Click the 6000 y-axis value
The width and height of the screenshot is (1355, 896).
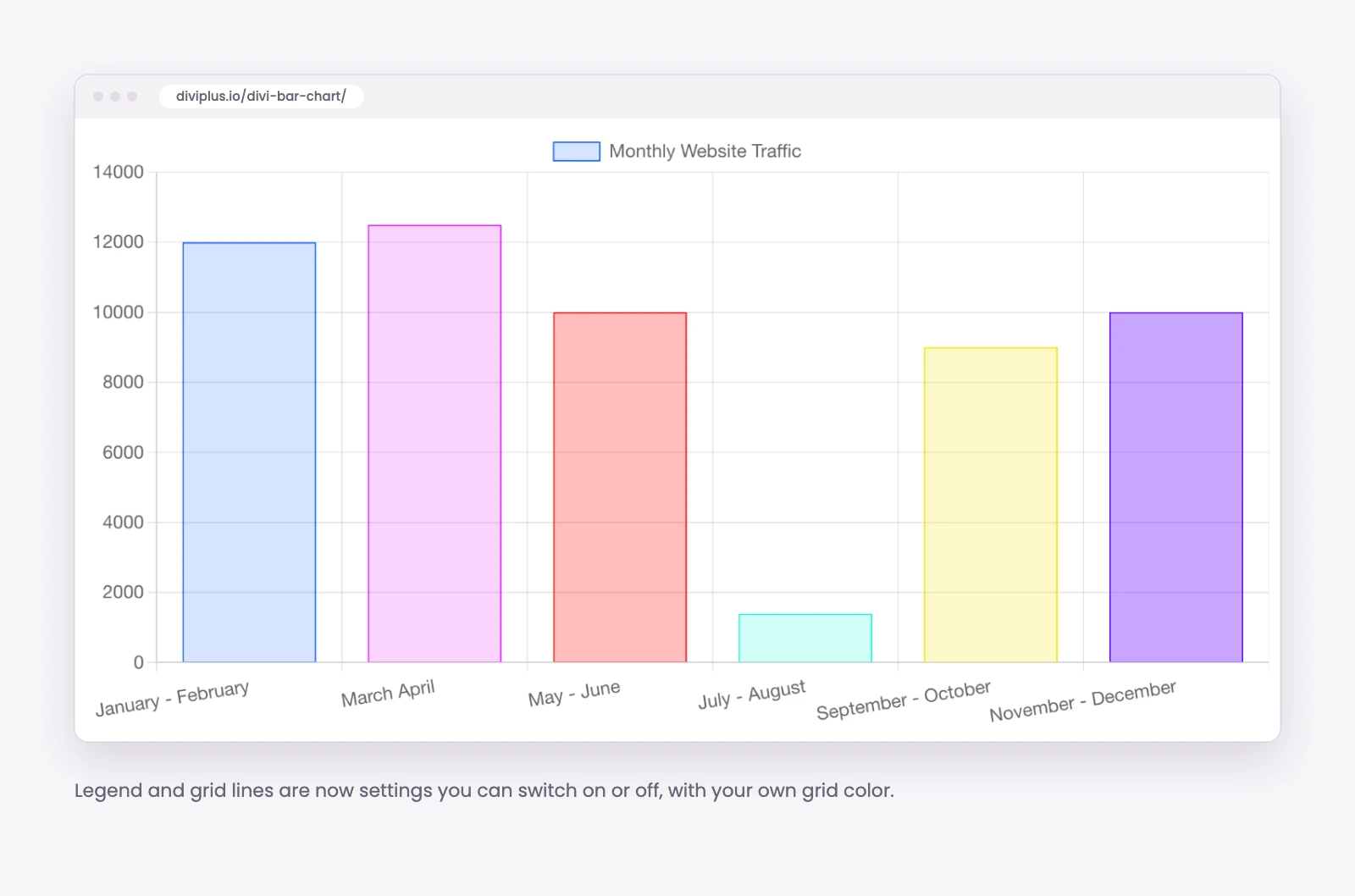[x=124, y=452]
